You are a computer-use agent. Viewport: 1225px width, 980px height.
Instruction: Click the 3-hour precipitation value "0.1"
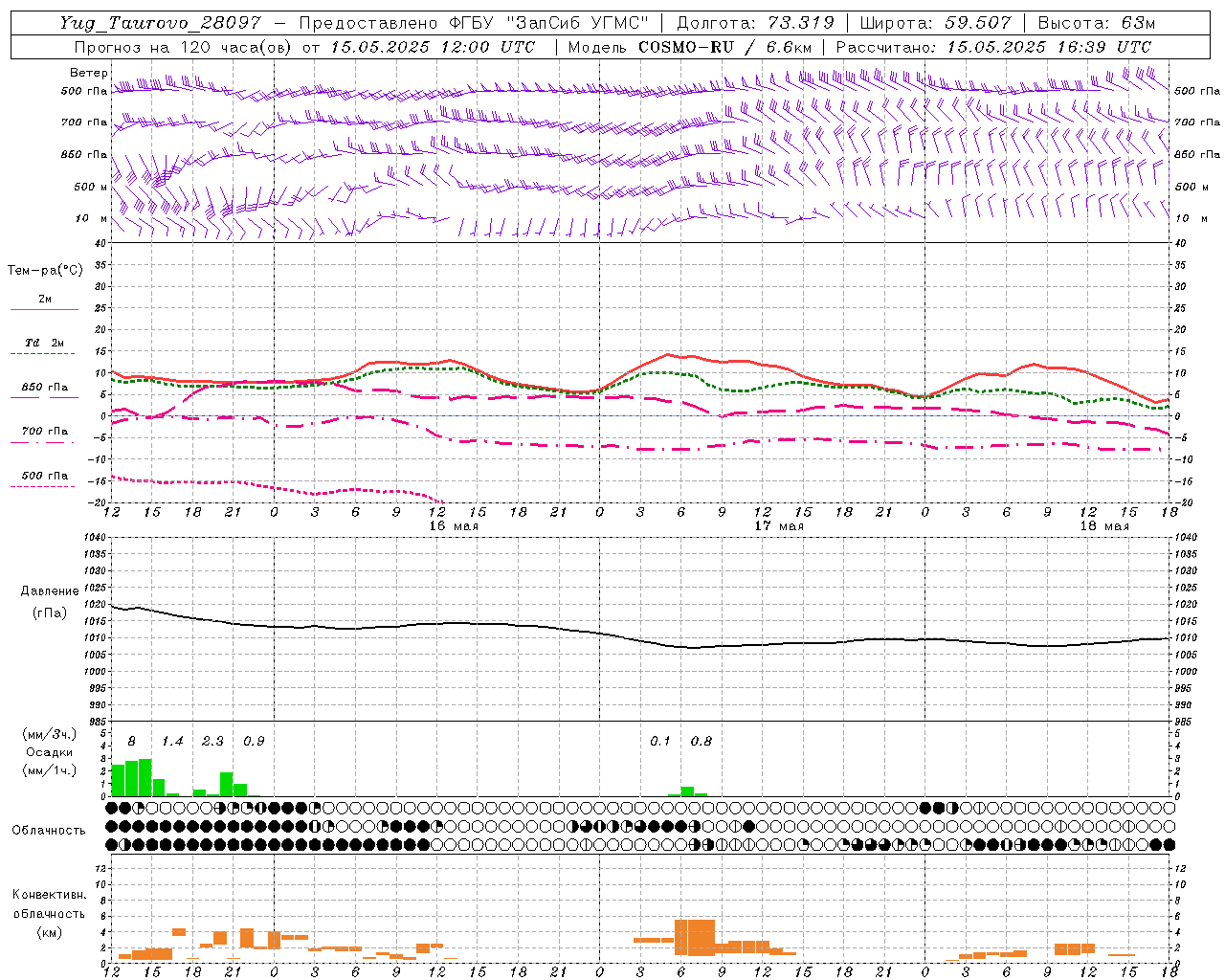(660, 741)
